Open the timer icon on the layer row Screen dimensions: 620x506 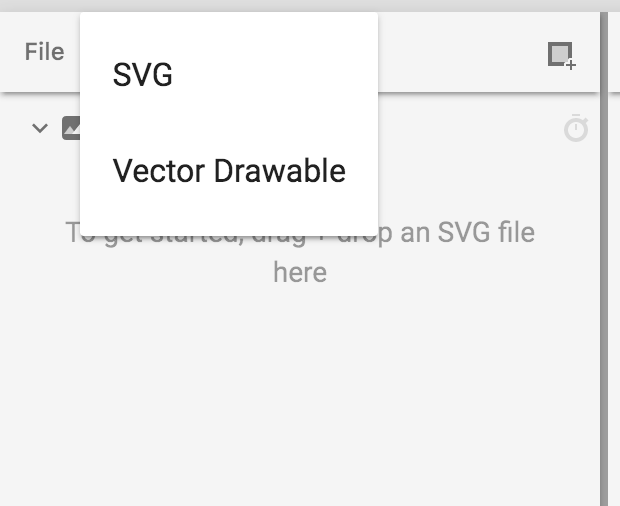point(576,129)
